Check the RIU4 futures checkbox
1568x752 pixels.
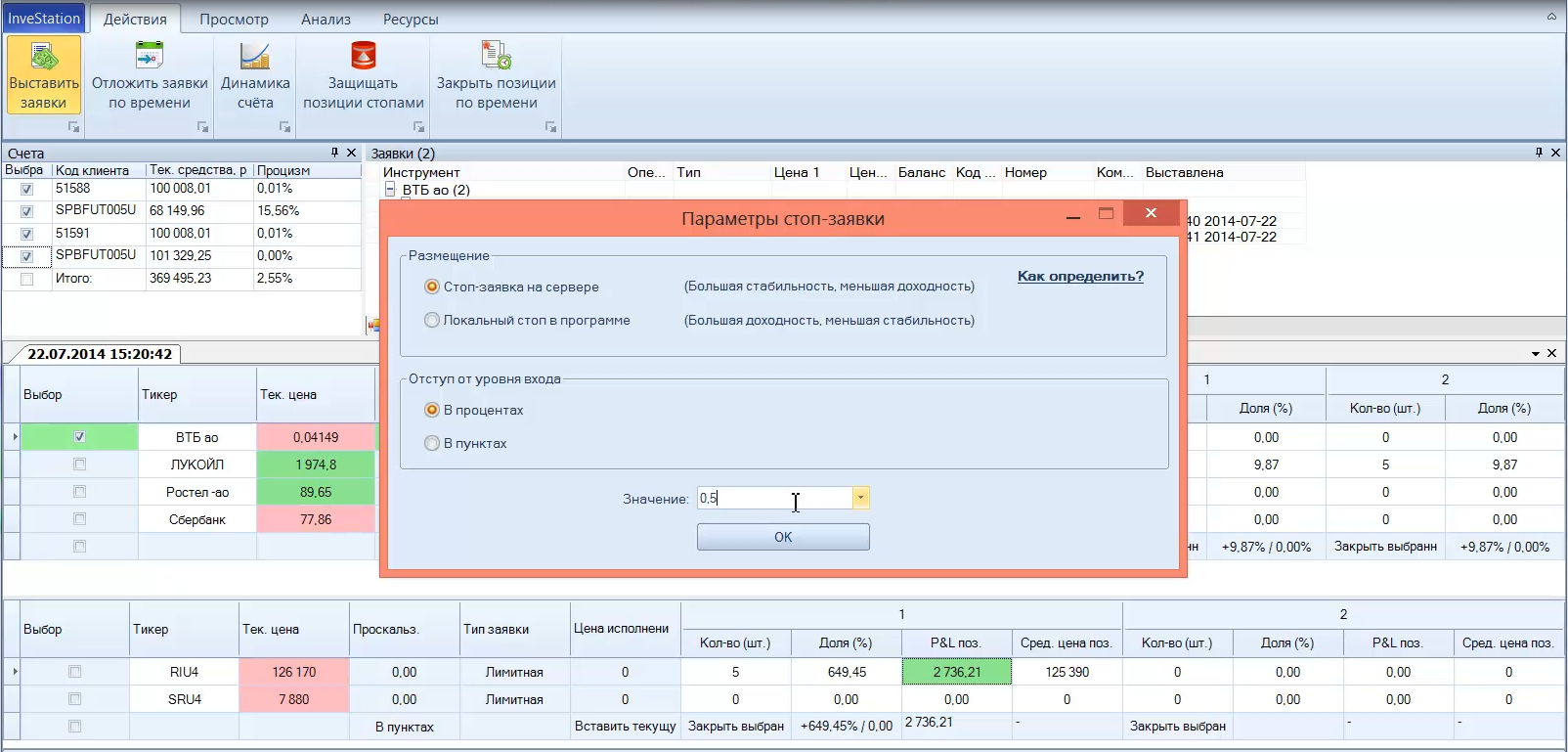75,672
